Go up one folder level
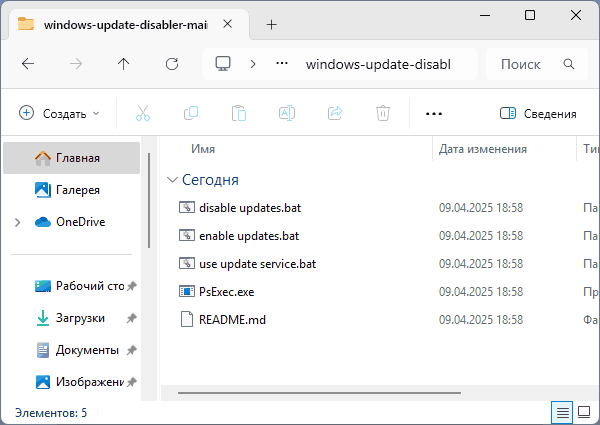Screen dimensions: 600x425 point(124,64)
